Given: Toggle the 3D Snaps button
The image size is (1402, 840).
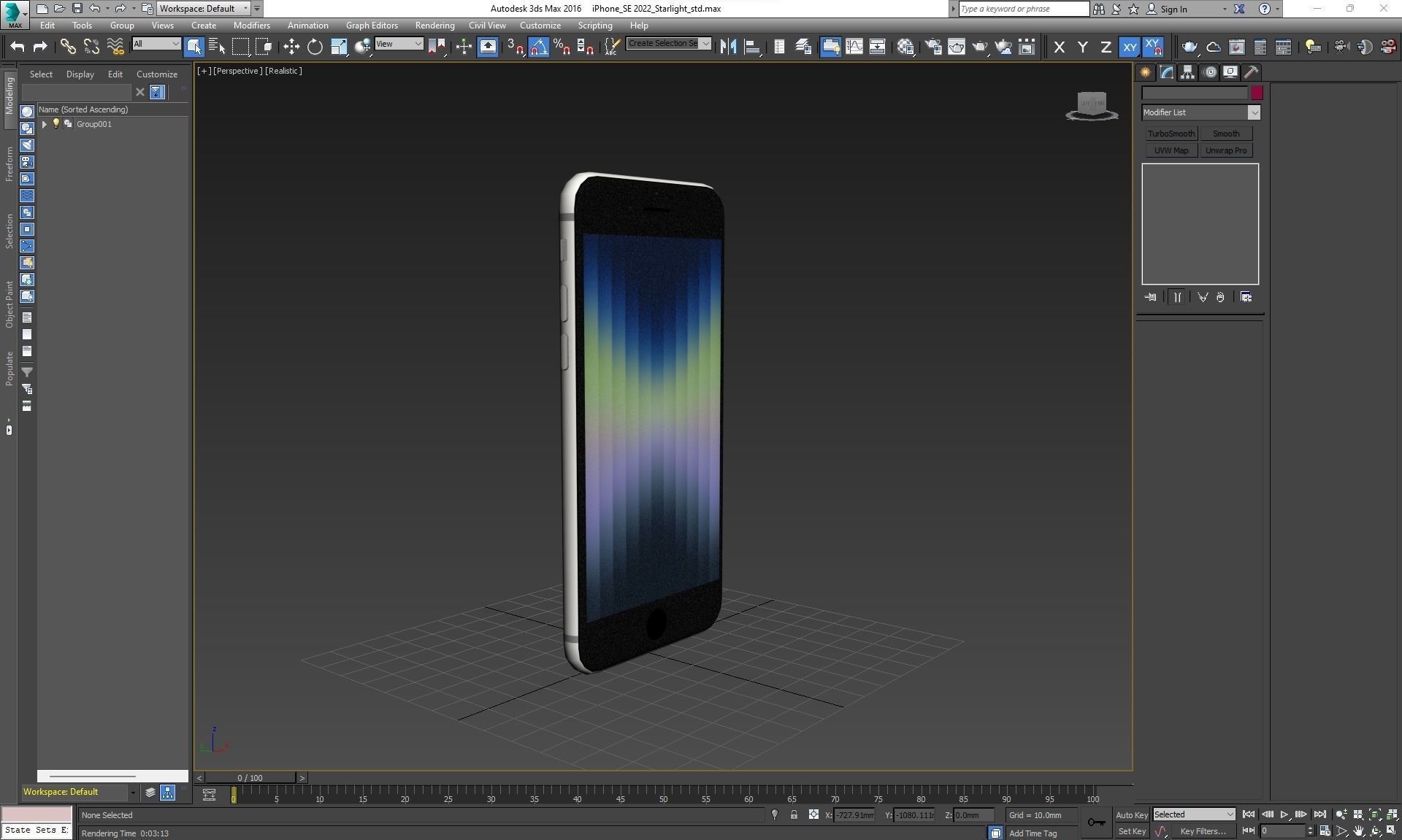Looking at the screenshot, I should [x=515, y=47].
